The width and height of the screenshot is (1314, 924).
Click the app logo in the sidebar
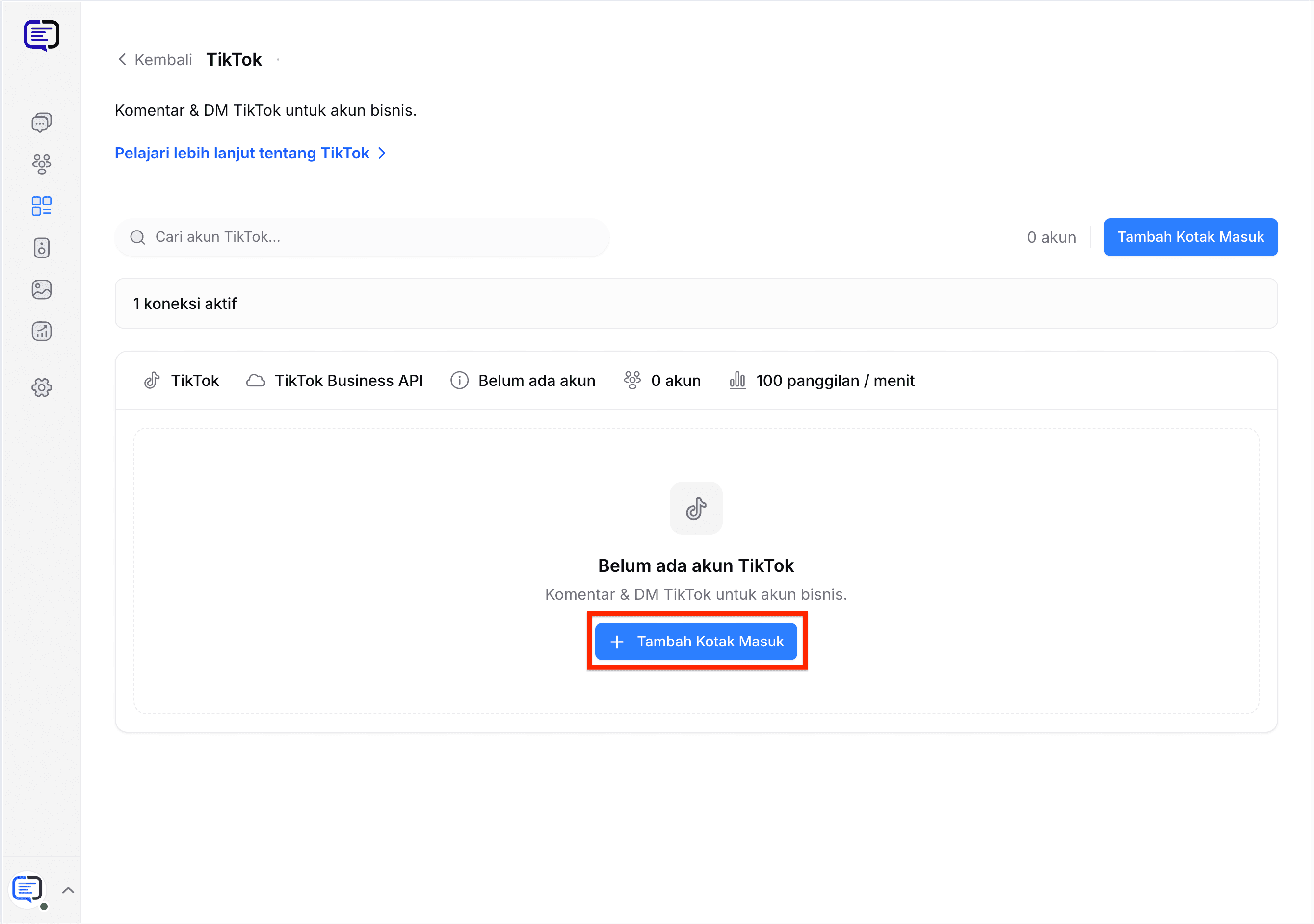coord(42,35)
